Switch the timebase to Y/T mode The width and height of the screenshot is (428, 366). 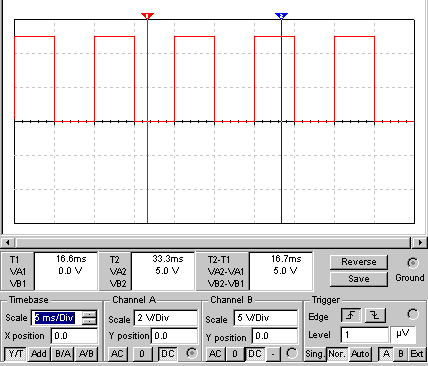point(15,354)
